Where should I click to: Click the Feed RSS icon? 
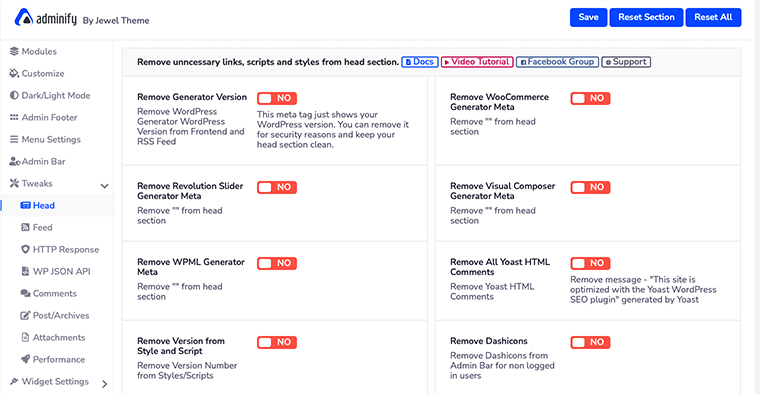point(25,227)
